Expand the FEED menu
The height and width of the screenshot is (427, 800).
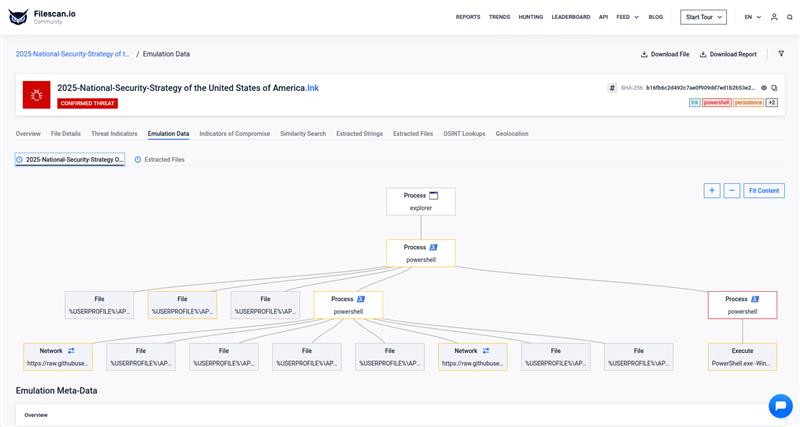[628, 17]
